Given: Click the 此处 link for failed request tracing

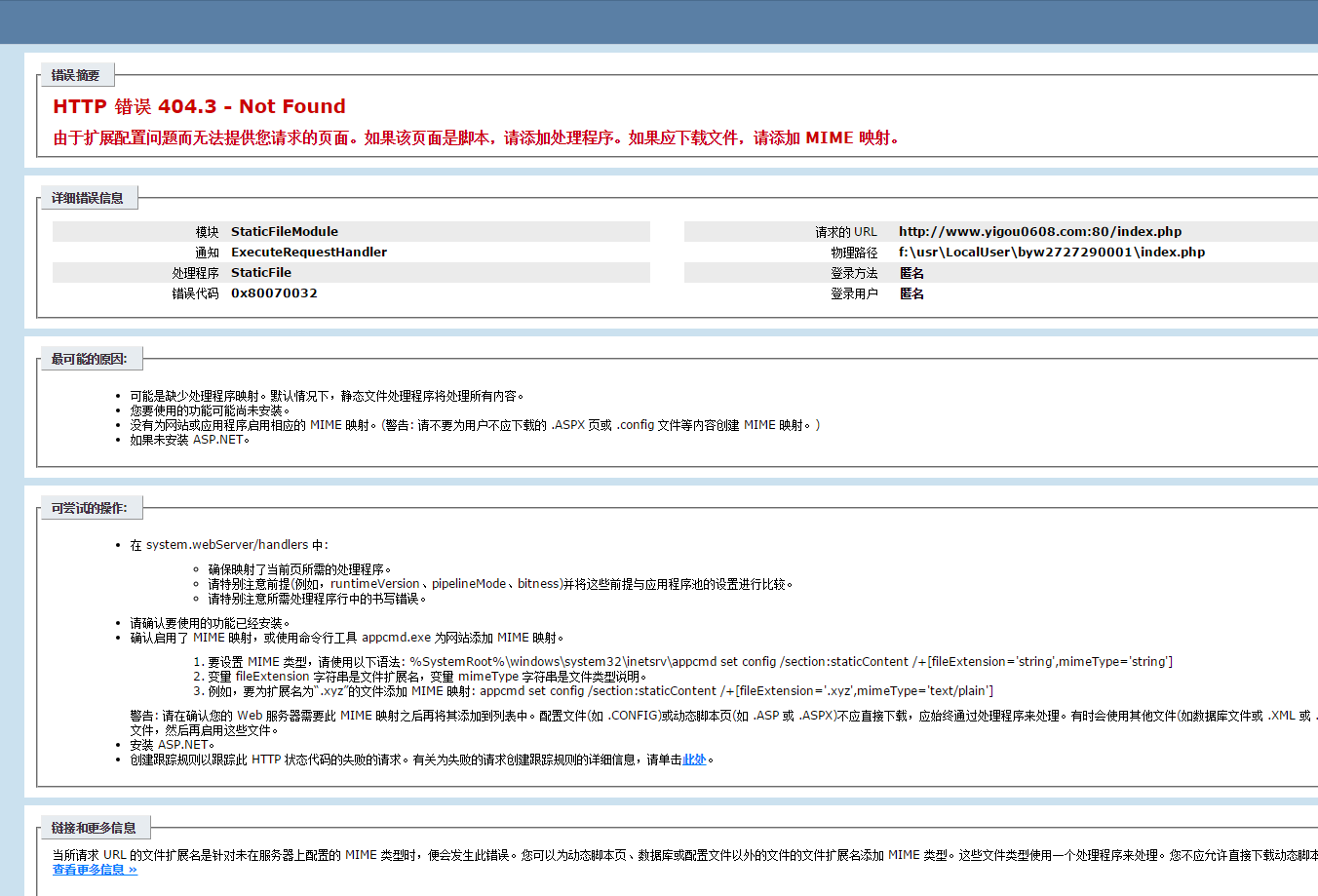Looking at the screenshot, I should coord(694,759).
